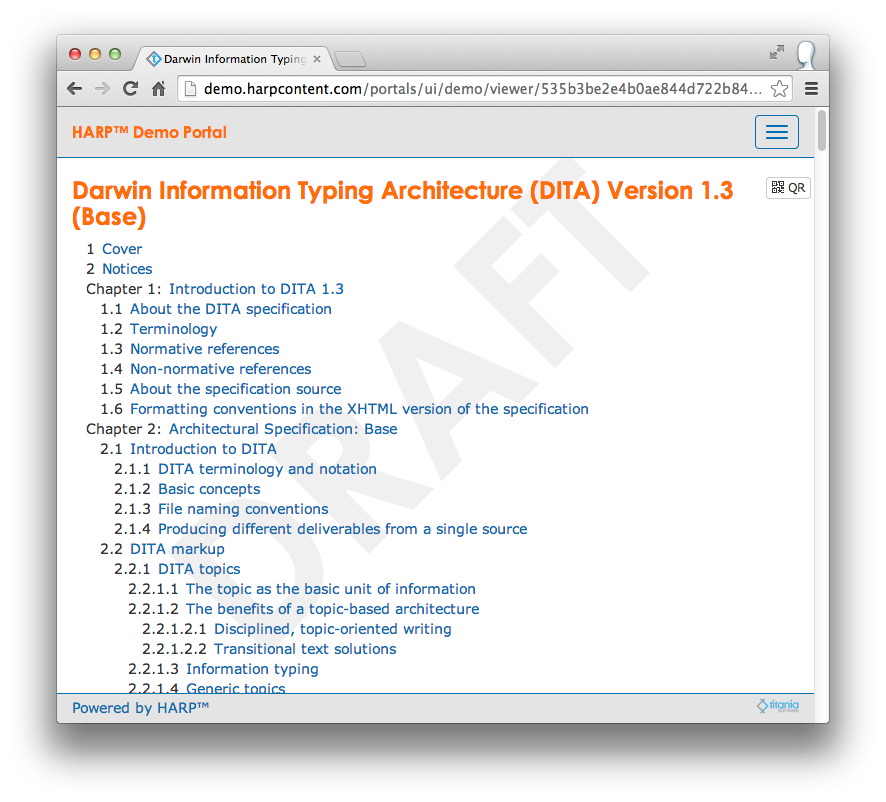
Task: Open Producing different deliverables from a single source
Action: click(342, 529)
